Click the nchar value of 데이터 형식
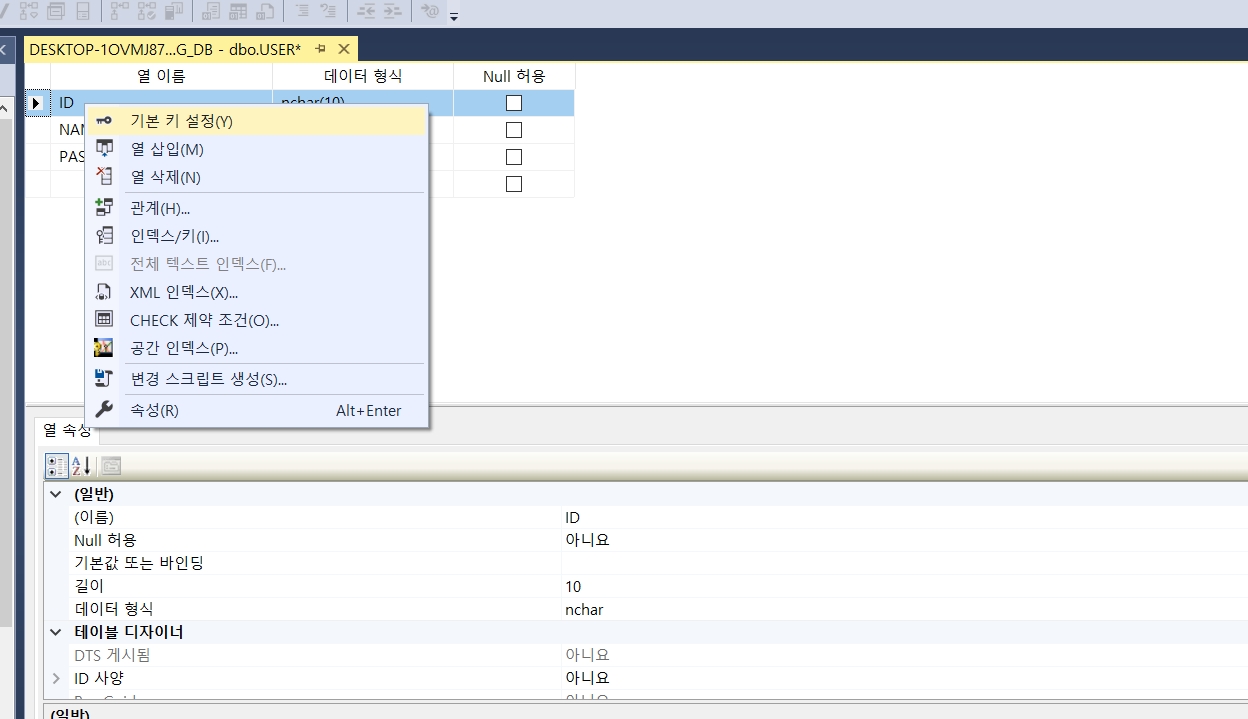 pos(584,609)
